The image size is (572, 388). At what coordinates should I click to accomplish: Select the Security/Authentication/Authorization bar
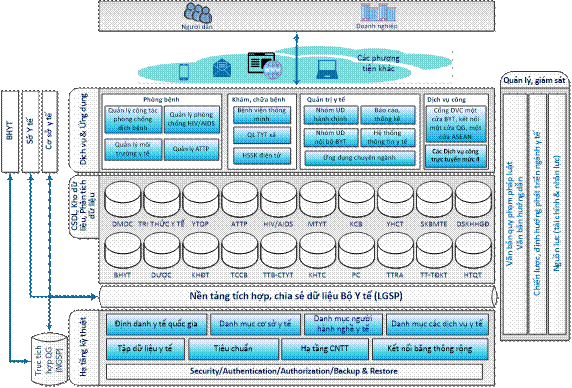point(294,371)
